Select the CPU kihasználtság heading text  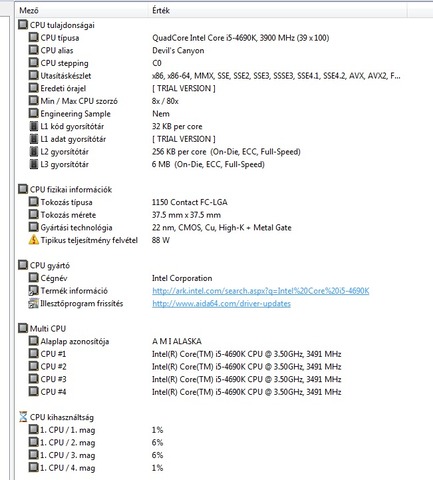click(x=62, y=417)
